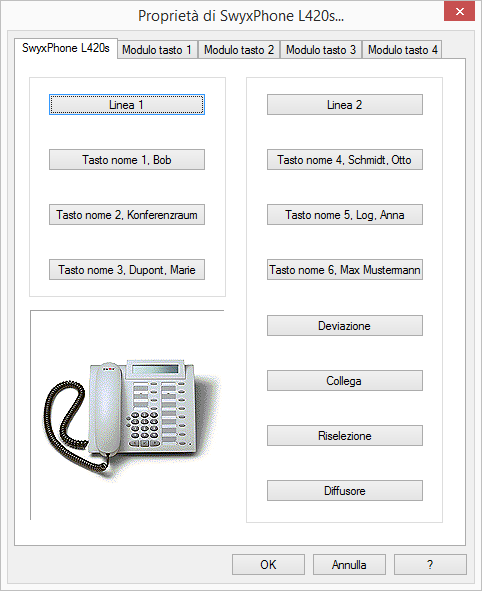The height and width of the screenshot is (591, 482).
Task: Select Tasto nome 5, Log, Anna
Action: 345,214
